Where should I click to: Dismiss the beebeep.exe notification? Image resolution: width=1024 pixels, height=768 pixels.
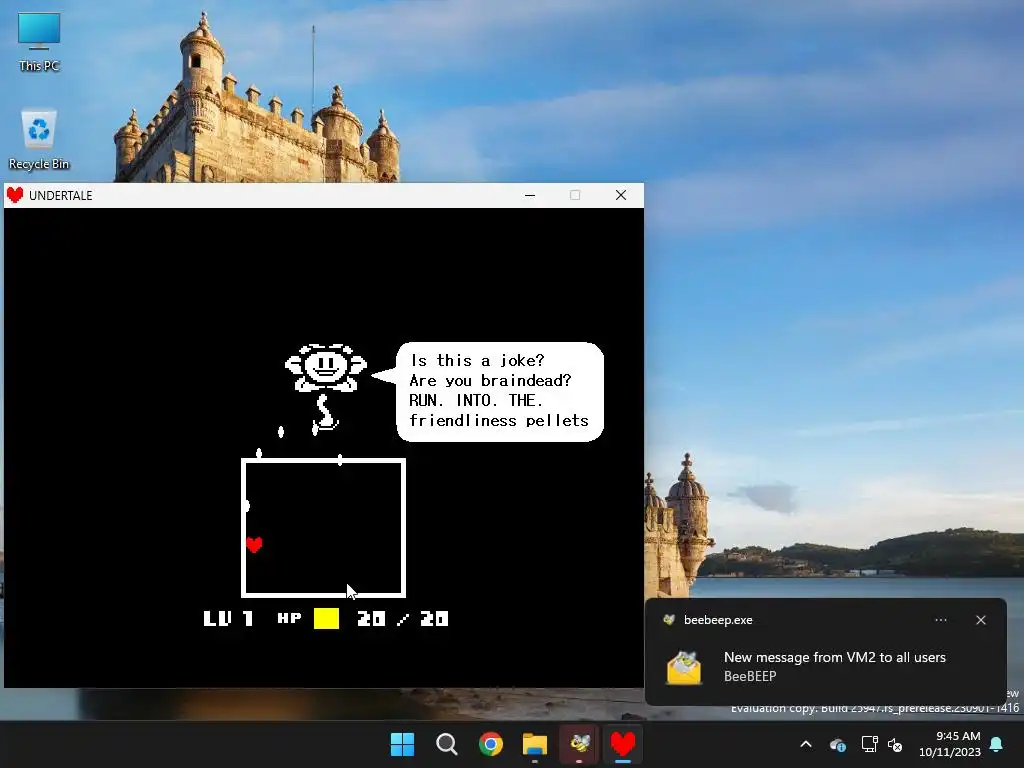pos(980,620)
